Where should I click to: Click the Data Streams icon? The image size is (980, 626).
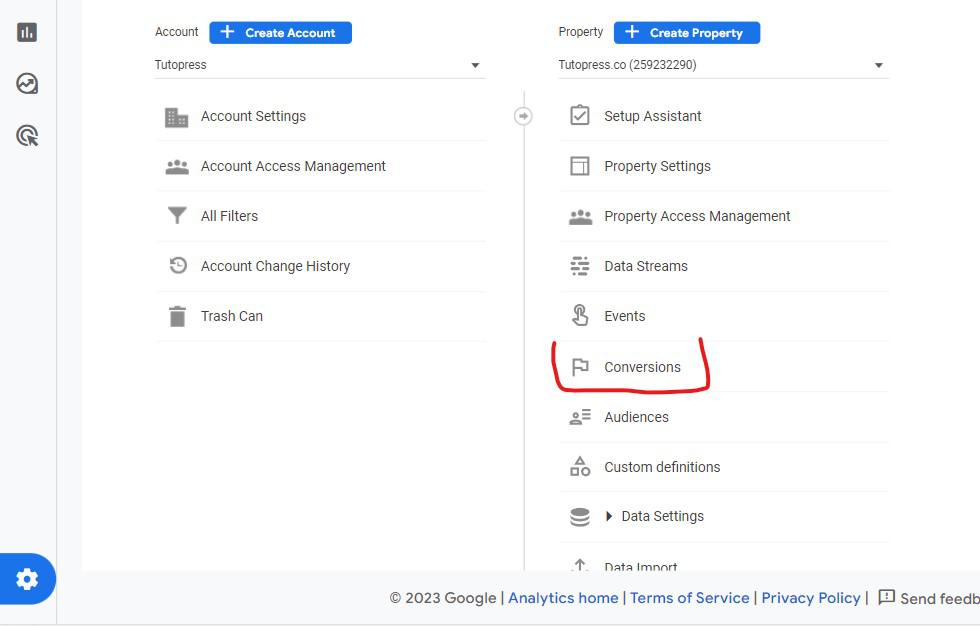580,266
